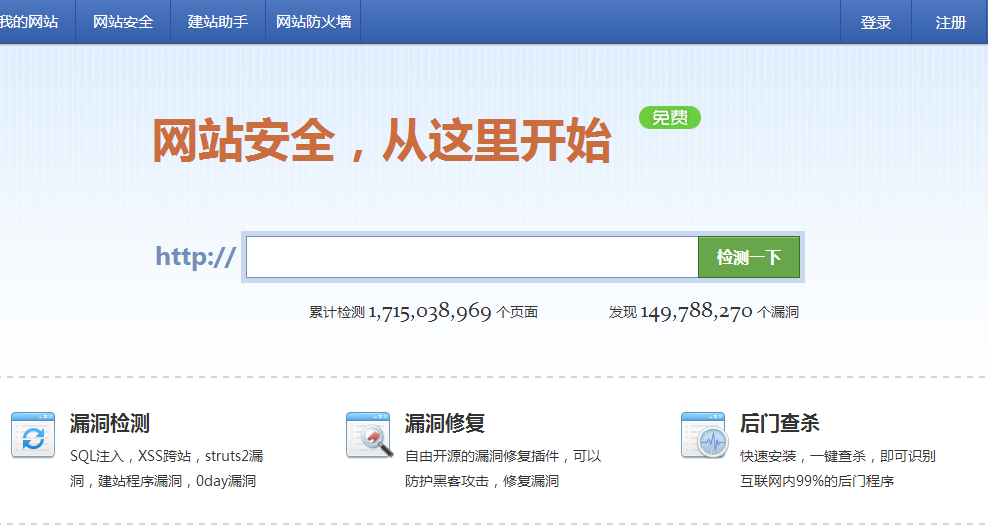Click the 后门查杀 heading text

(780, 423)
